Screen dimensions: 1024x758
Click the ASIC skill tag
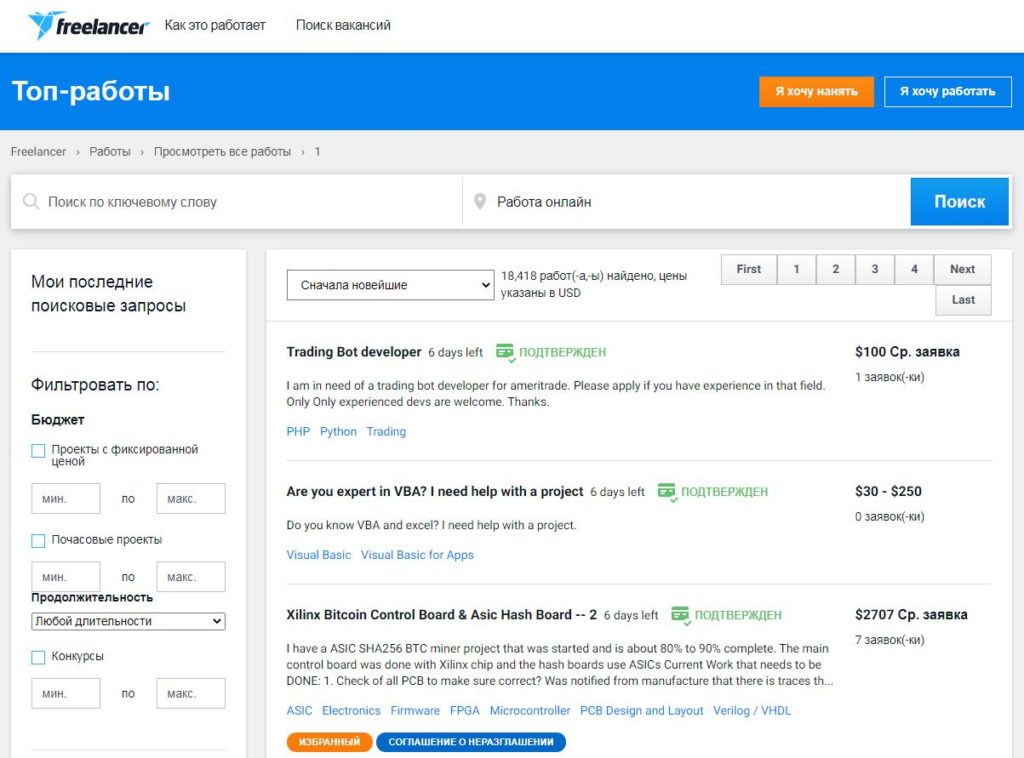click(x=299, y=710)
